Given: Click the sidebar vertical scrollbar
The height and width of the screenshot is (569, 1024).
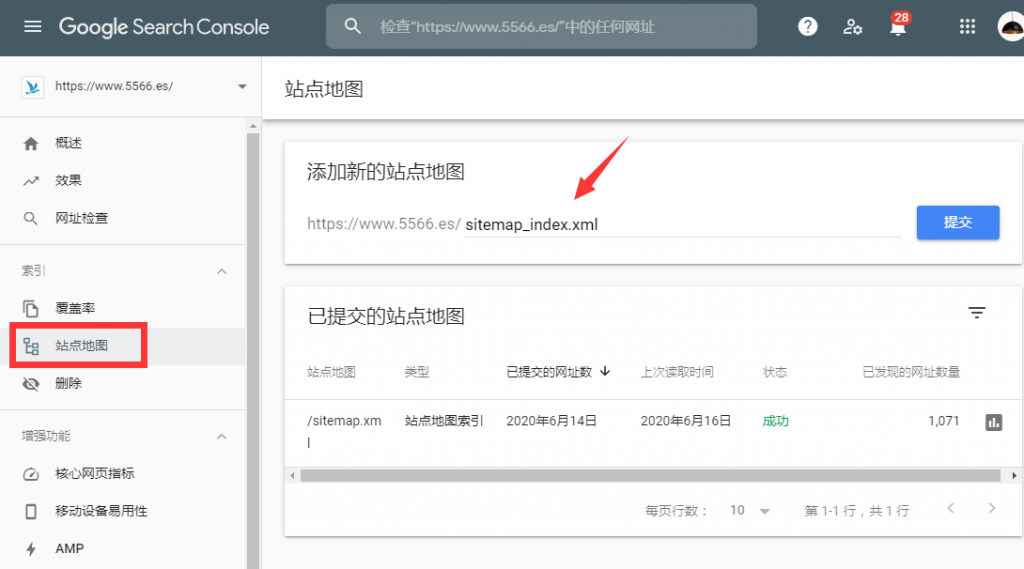Looking at the screenshot, I should [x=253, y=350].
